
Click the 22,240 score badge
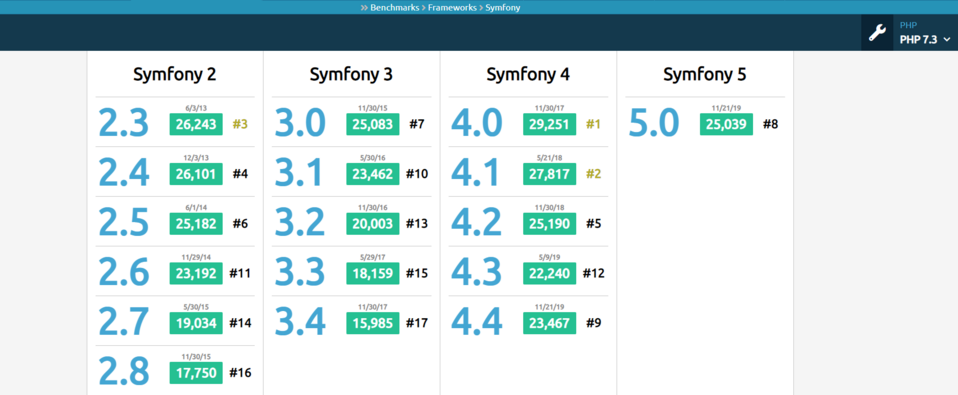click(549, 274)
